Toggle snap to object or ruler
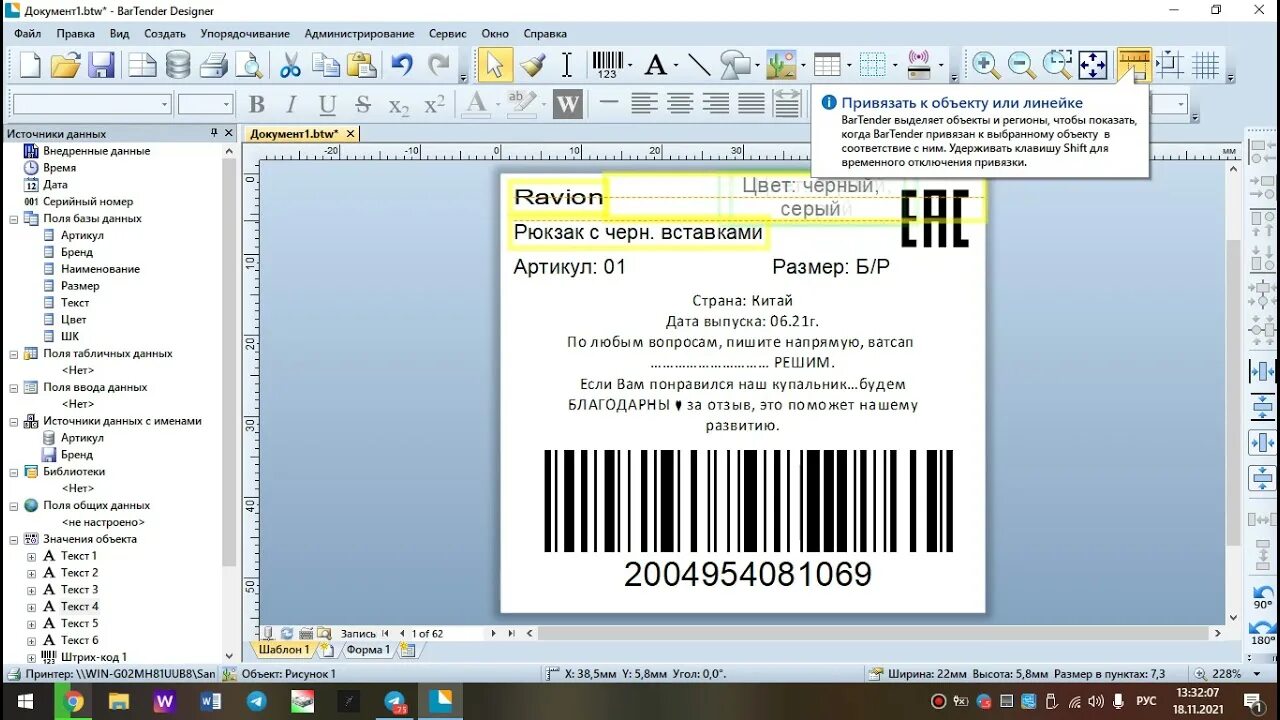1280x720 pixels. [x=1134, y=66]
